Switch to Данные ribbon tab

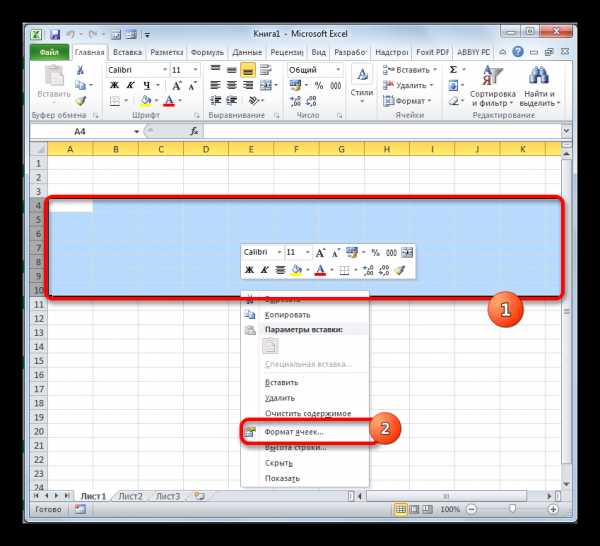[x=247, y=52]
